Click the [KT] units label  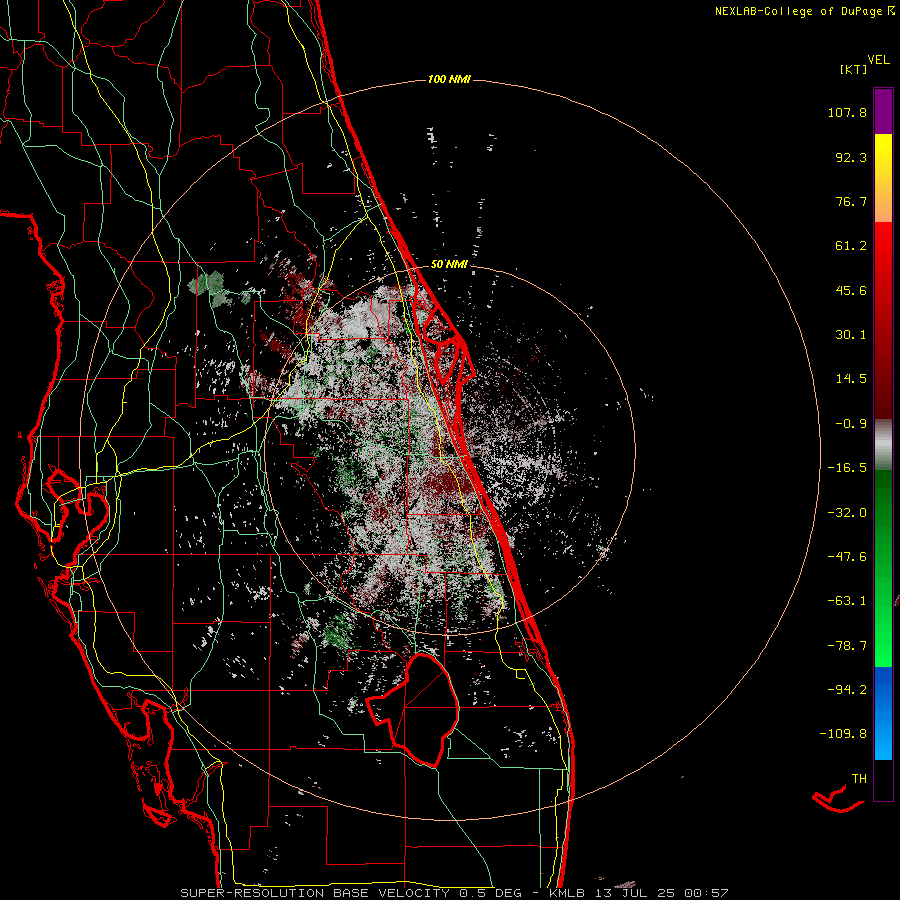click(x=853, y=69)
